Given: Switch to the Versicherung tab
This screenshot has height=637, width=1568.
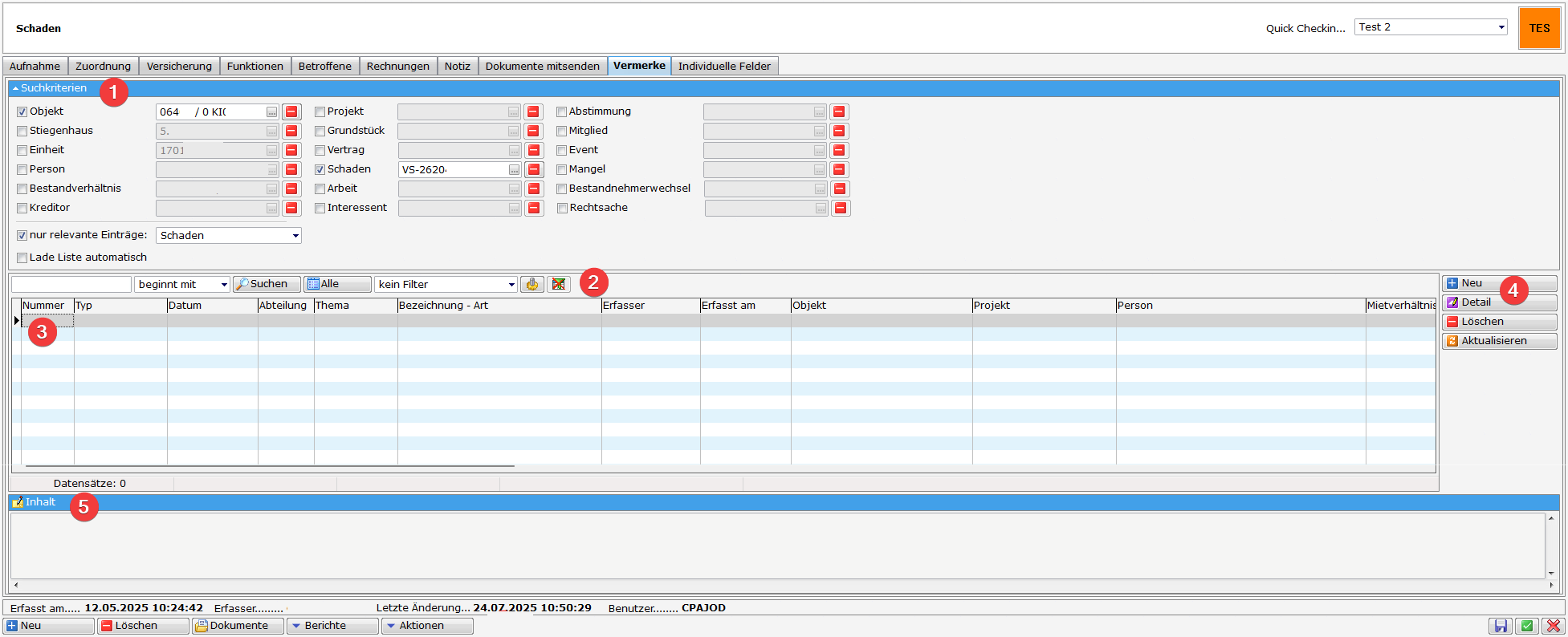Looking at the screenshot, I should point(179,66).
